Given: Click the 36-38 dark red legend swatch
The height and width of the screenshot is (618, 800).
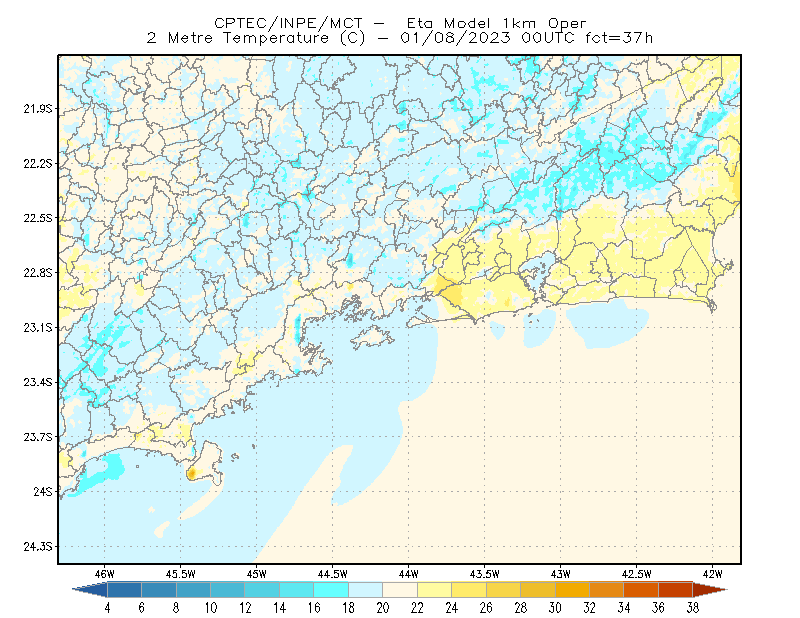Looking at the screenshot, I should coord(676,590).
